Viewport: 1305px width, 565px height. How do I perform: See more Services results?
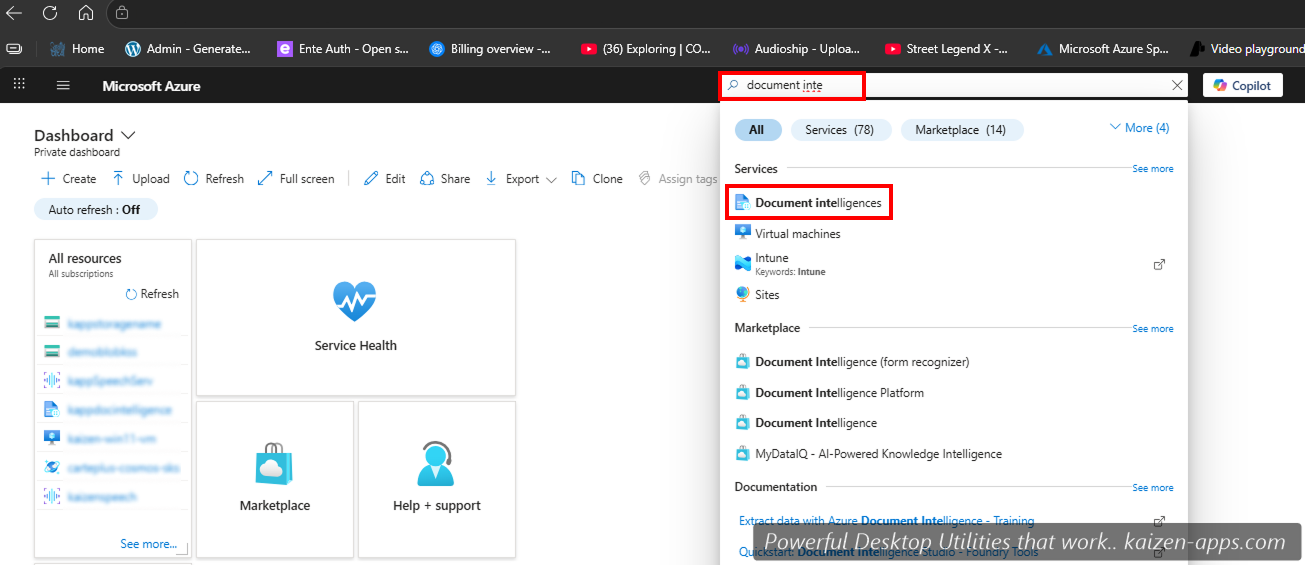[x=1152, y=169]
